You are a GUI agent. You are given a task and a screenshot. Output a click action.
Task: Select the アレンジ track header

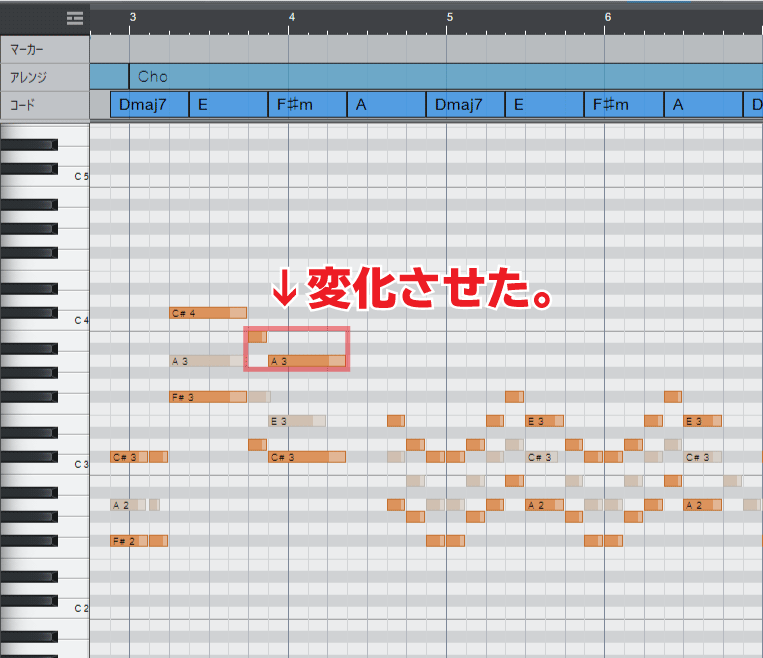point(45,77)
